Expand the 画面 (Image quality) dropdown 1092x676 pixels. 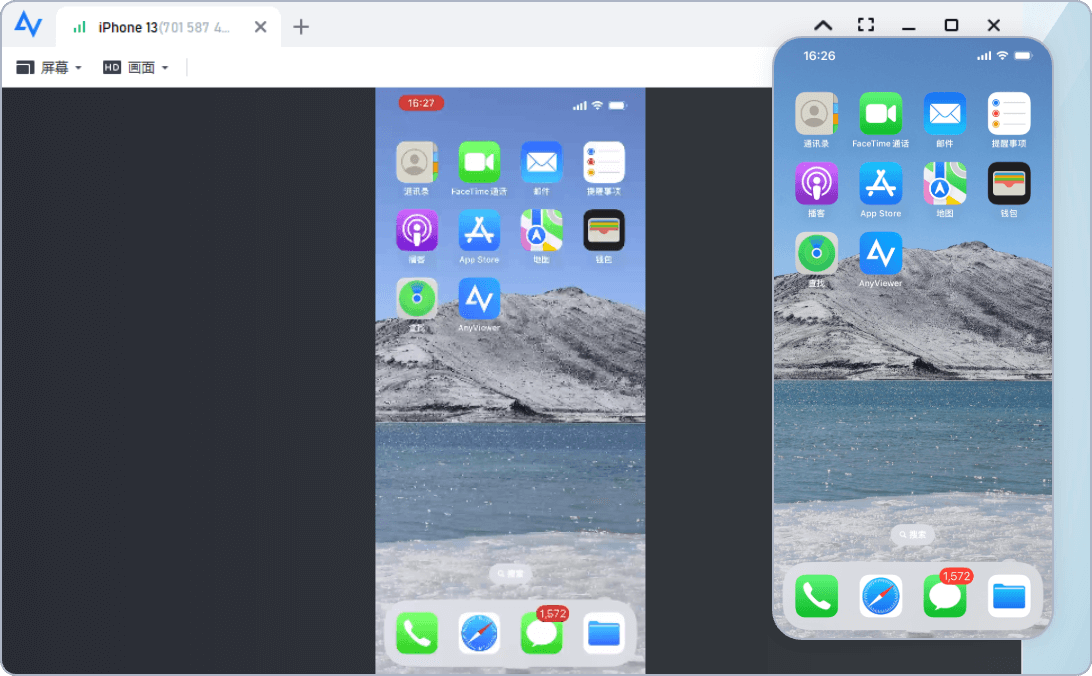coord(136,68)
